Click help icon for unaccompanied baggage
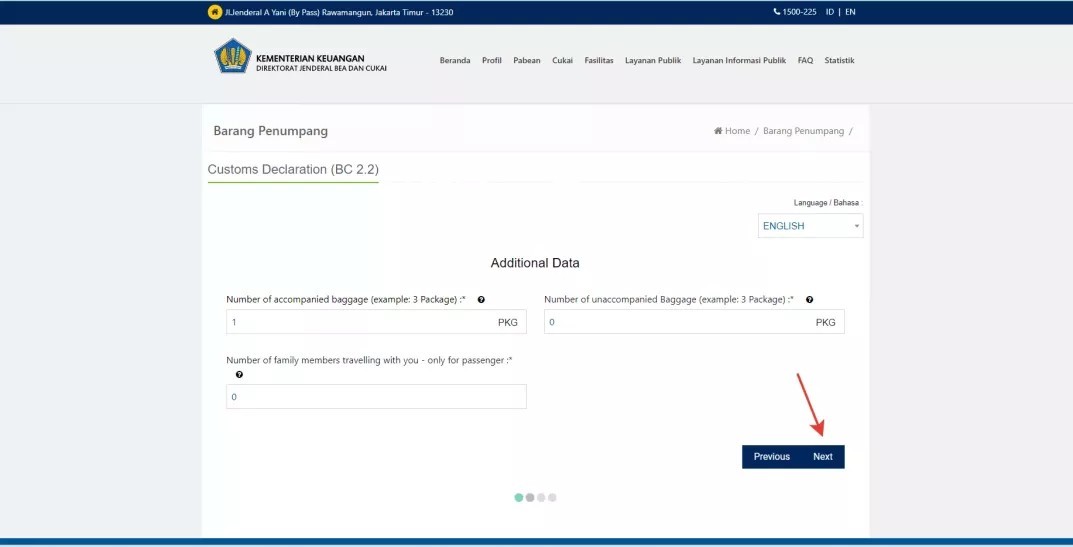This screenshot has width=1073, height=547. 809,300
